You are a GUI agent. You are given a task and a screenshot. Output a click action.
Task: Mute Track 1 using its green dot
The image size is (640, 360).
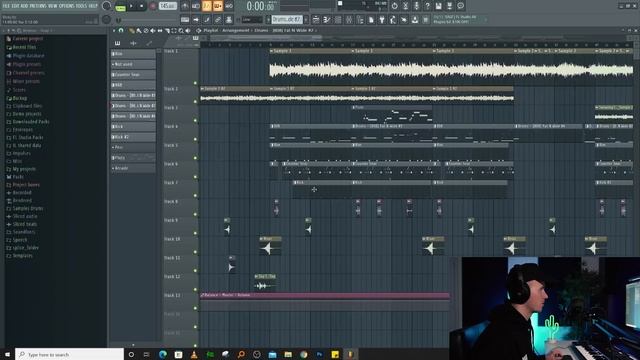(x=195, y=83)
